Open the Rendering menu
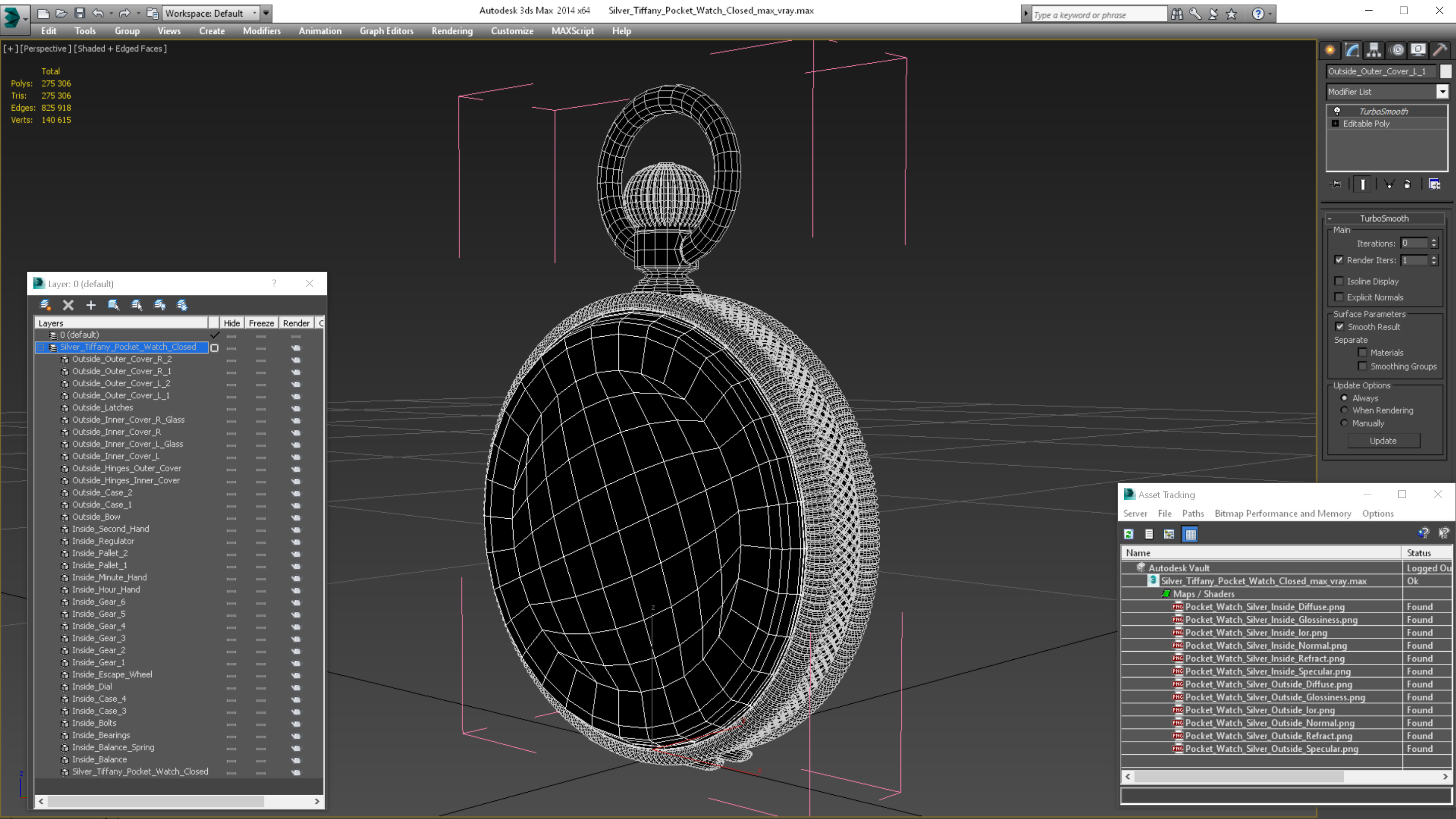The image size is (1456, 819). (452, 31)
